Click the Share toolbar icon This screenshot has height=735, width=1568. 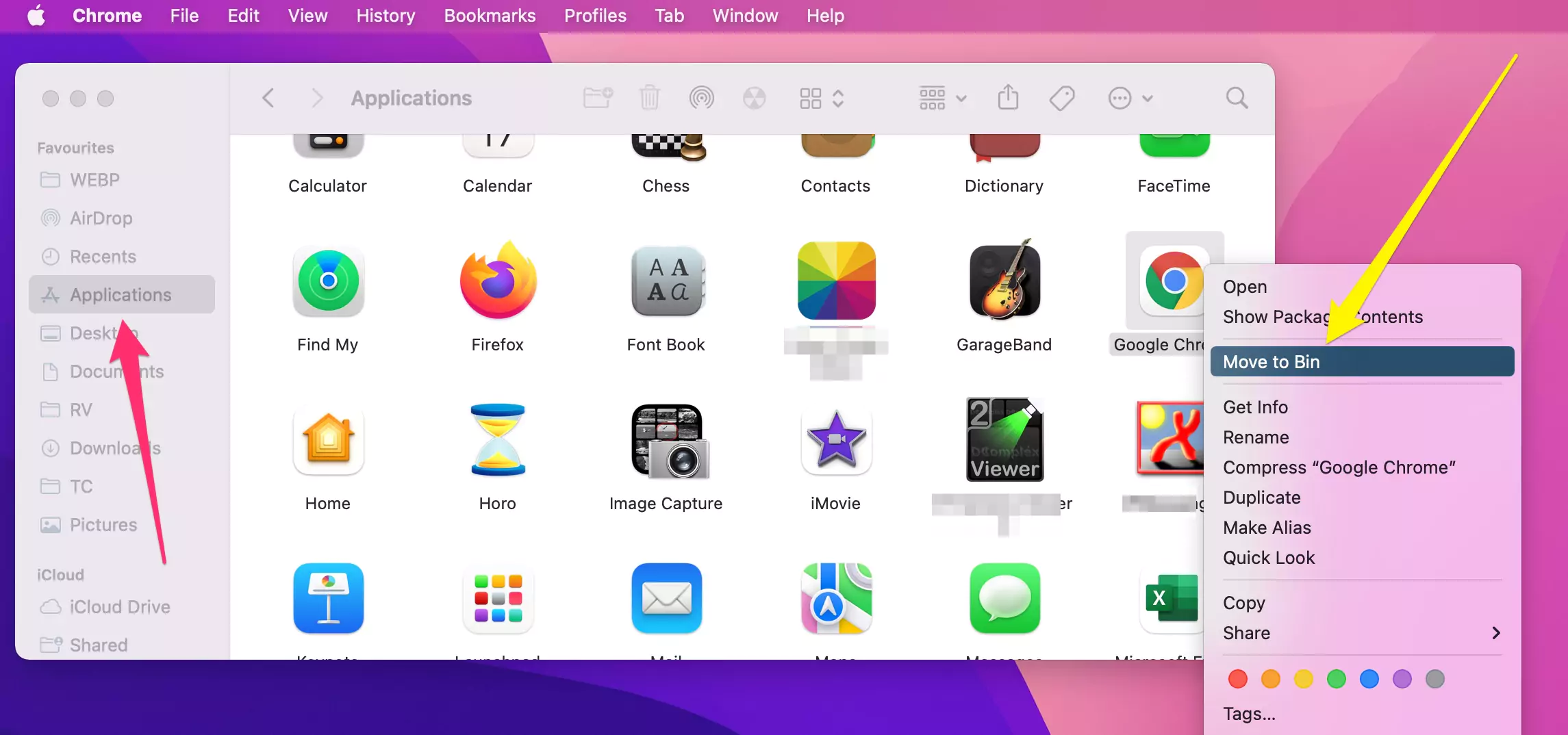point(1008,97)
